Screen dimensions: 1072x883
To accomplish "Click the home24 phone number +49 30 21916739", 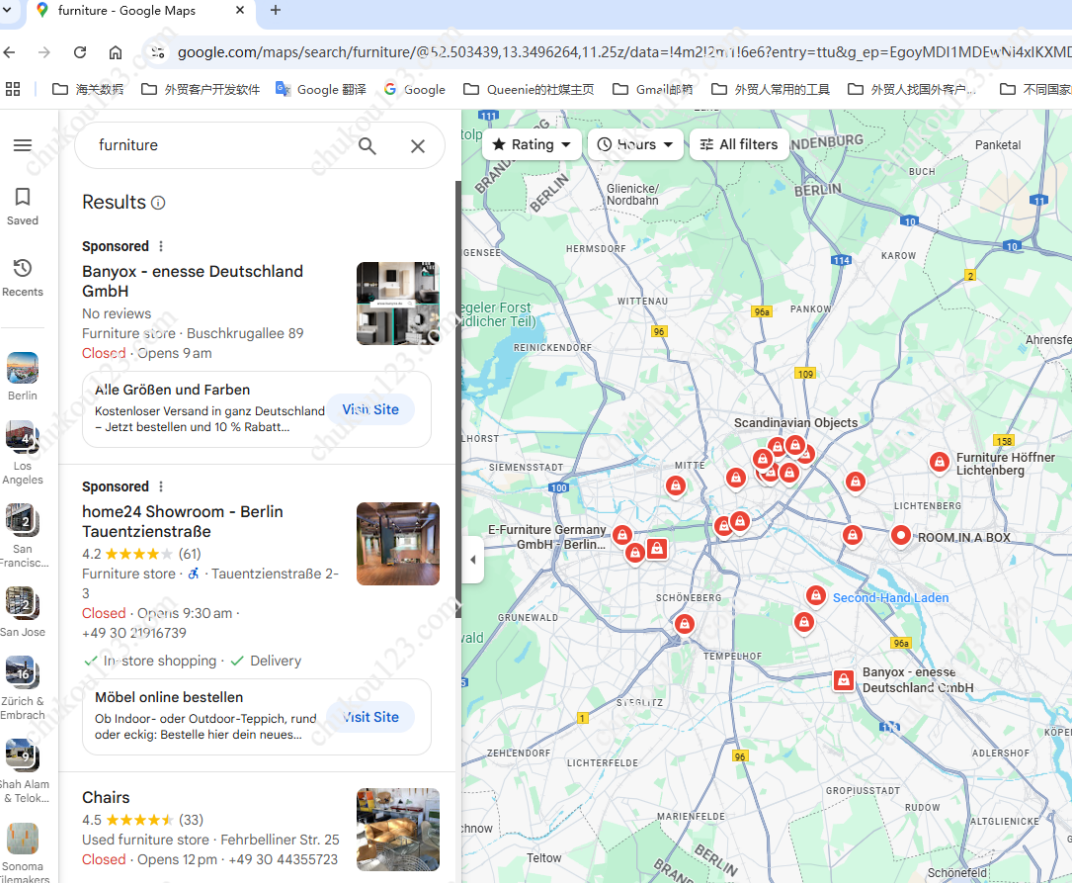I will point(134,634).
